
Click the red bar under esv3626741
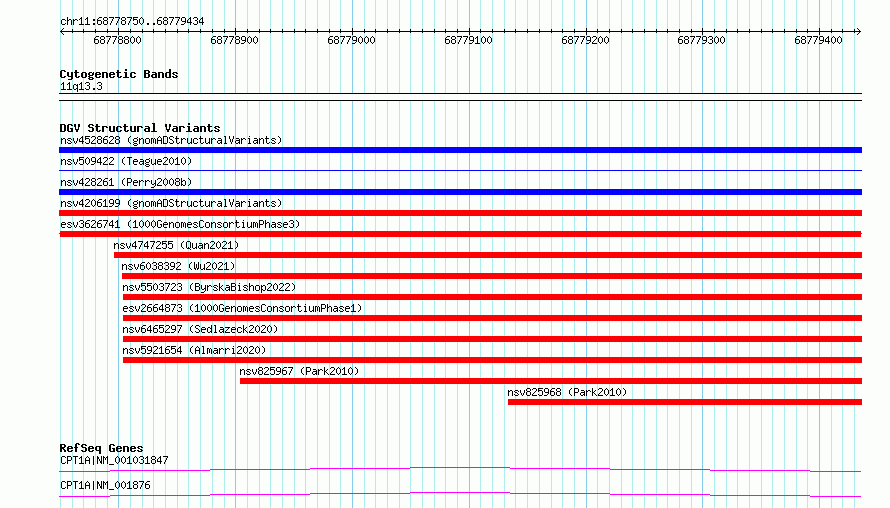[x=460, y=234]
